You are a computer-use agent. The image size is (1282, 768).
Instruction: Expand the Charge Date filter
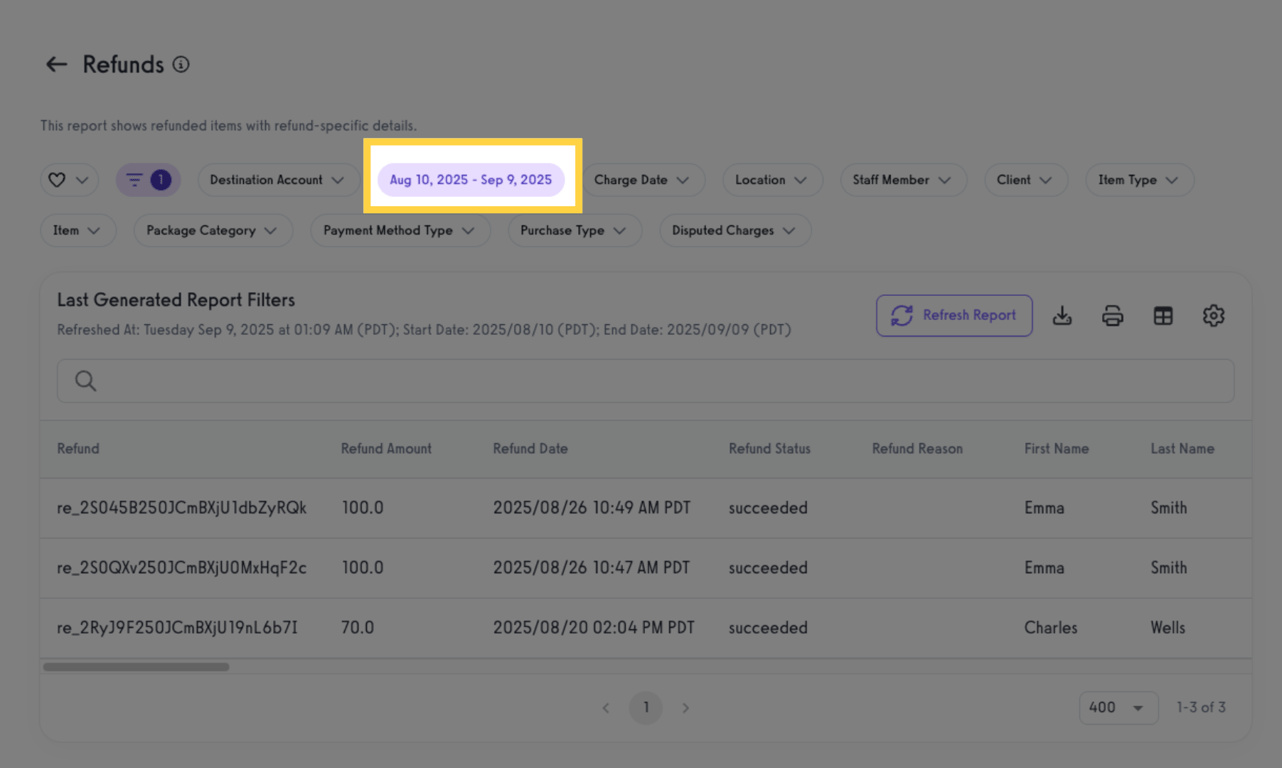click(x=644, y=180)
